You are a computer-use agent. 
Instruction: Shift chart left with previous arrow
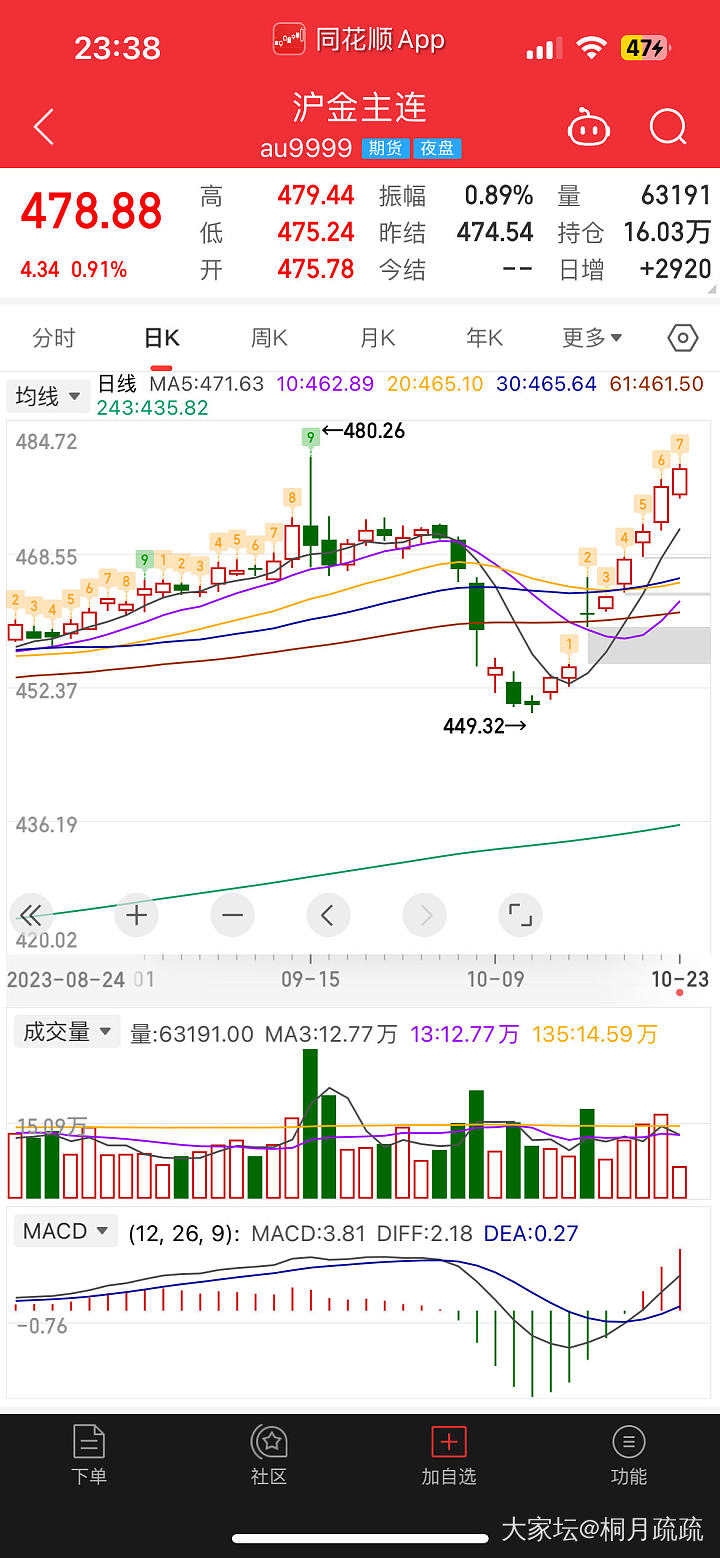327,914
